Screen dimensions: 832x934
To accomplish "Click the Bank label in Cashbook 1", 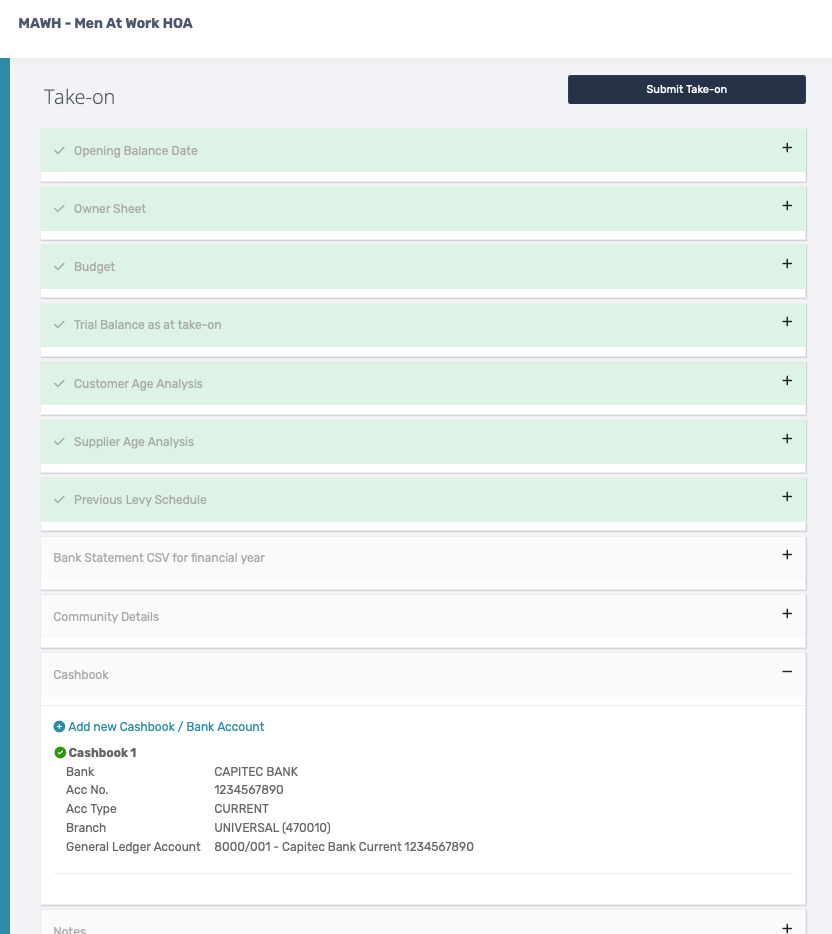I will pyautogui.click(x=80, y=771).
